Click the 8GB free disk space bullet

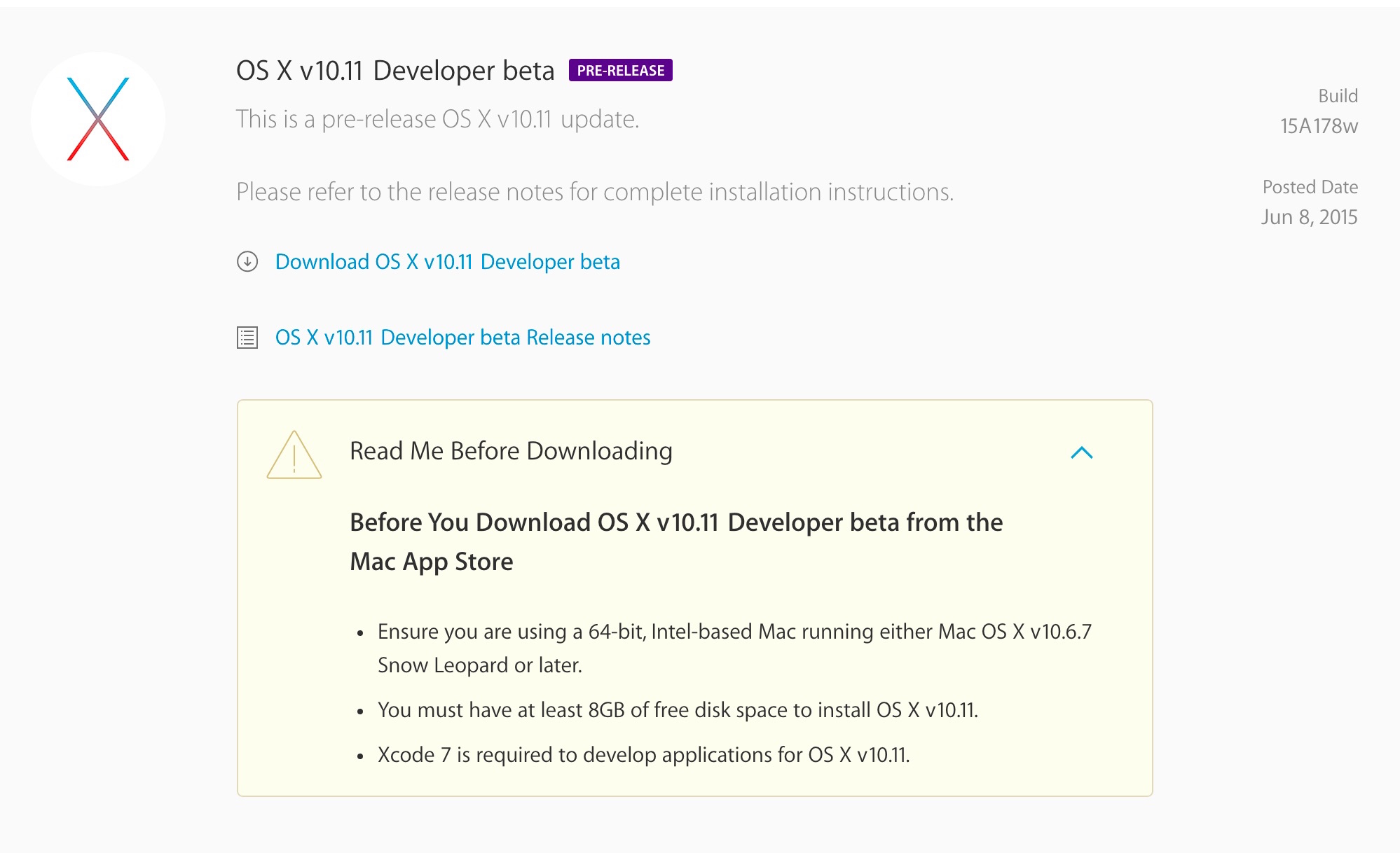(x=677, y=710)
